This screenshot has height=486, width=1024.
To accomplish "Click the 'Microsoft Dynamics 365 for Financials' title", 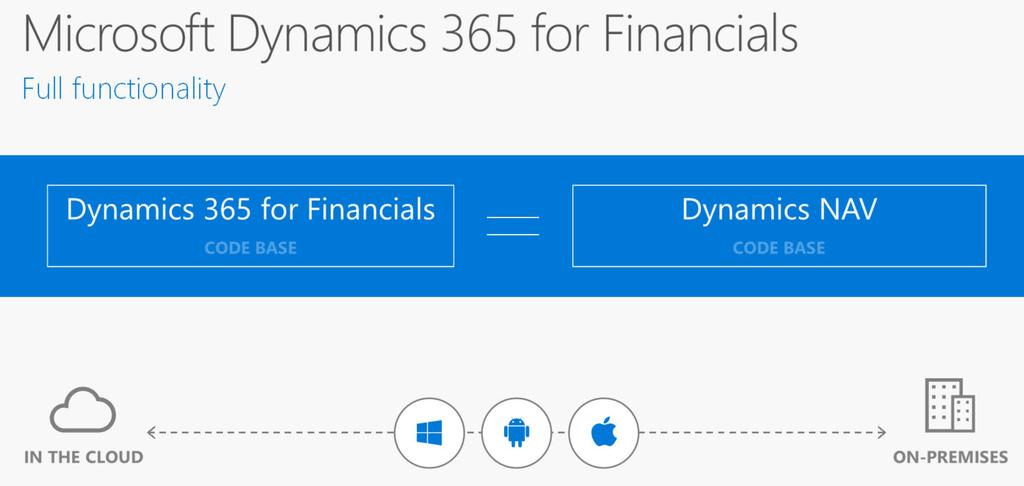I will click(410, 35).
